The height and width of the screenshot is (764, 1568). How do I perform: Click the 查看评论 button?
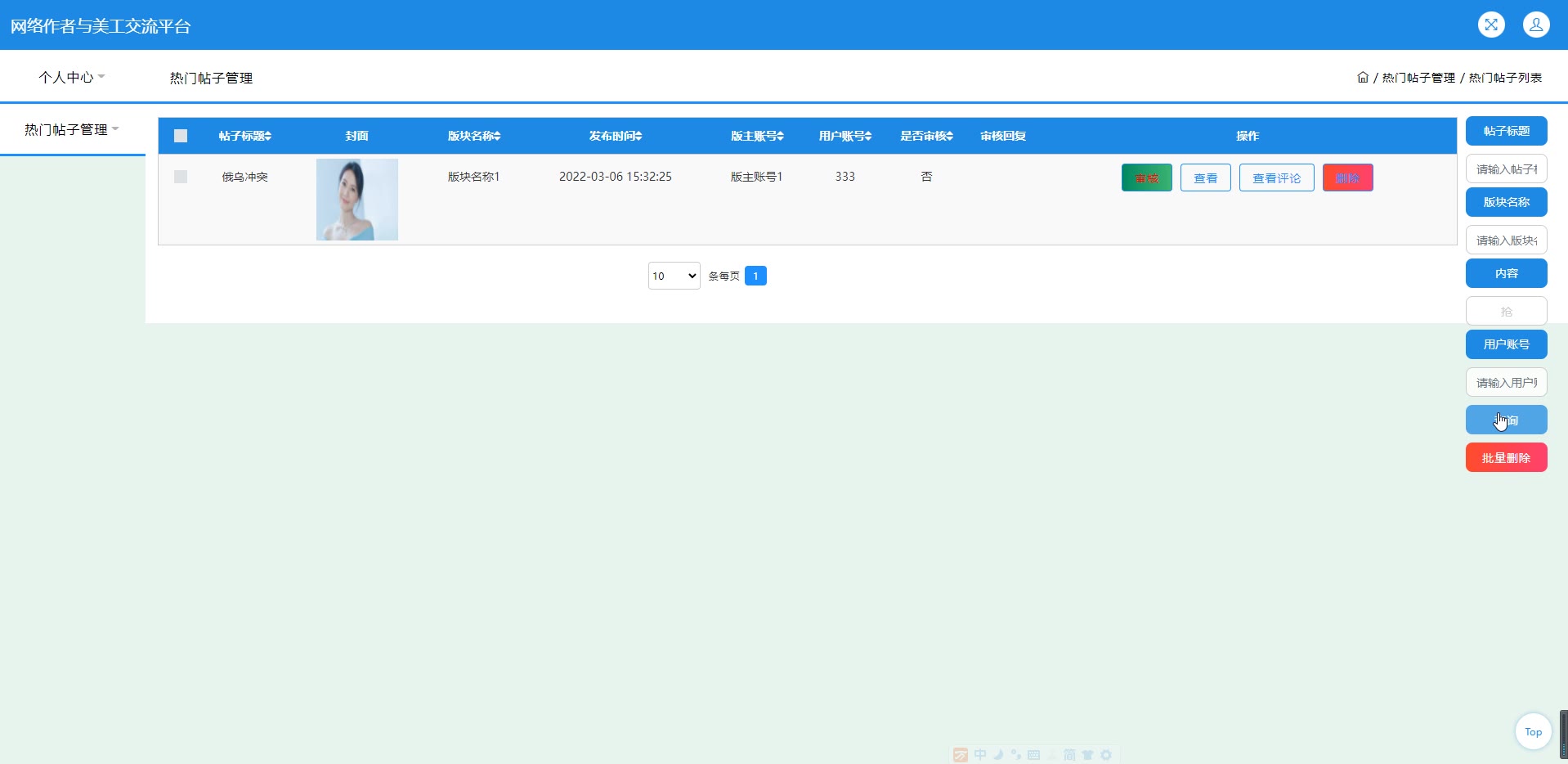(1276, 178)
